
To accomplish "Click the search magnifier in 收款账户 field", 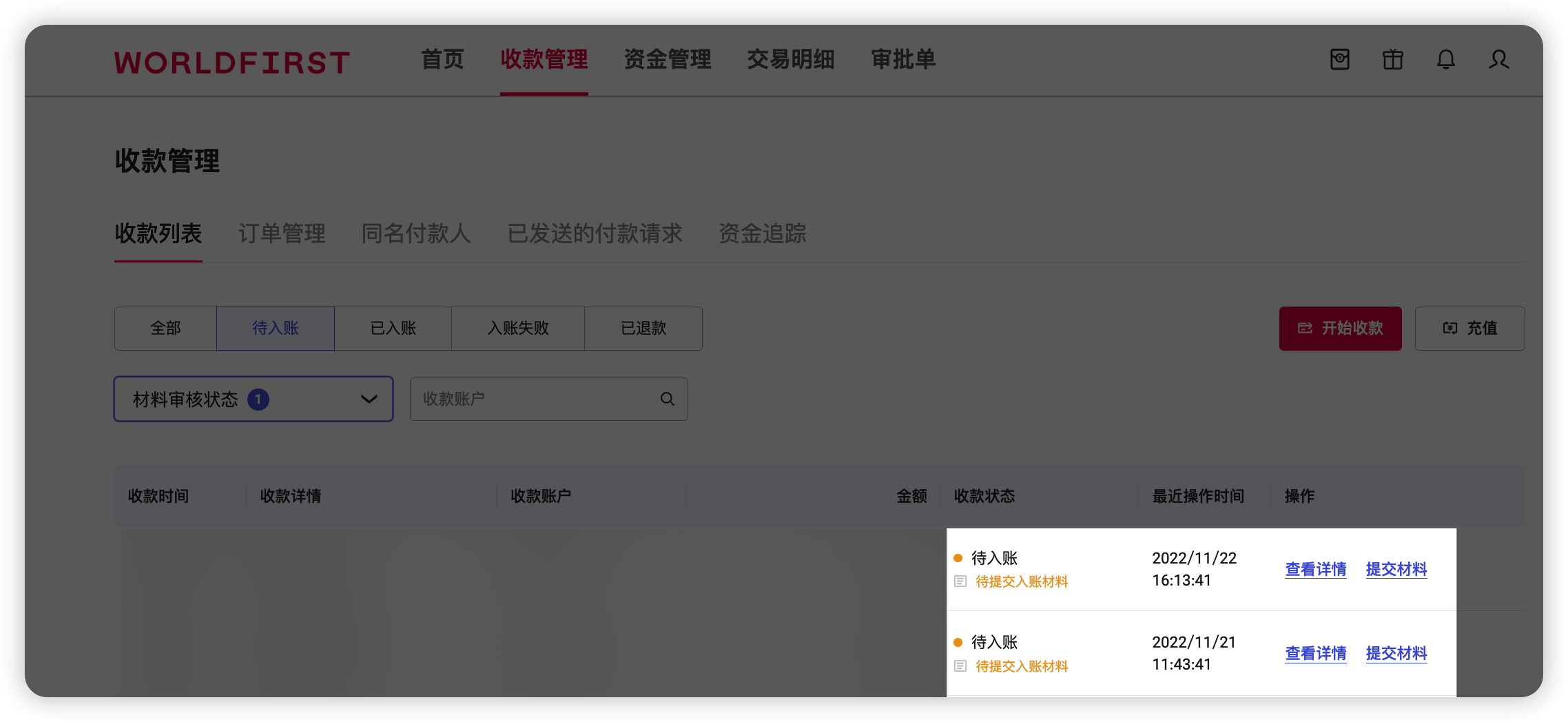I will pos(668,399).
